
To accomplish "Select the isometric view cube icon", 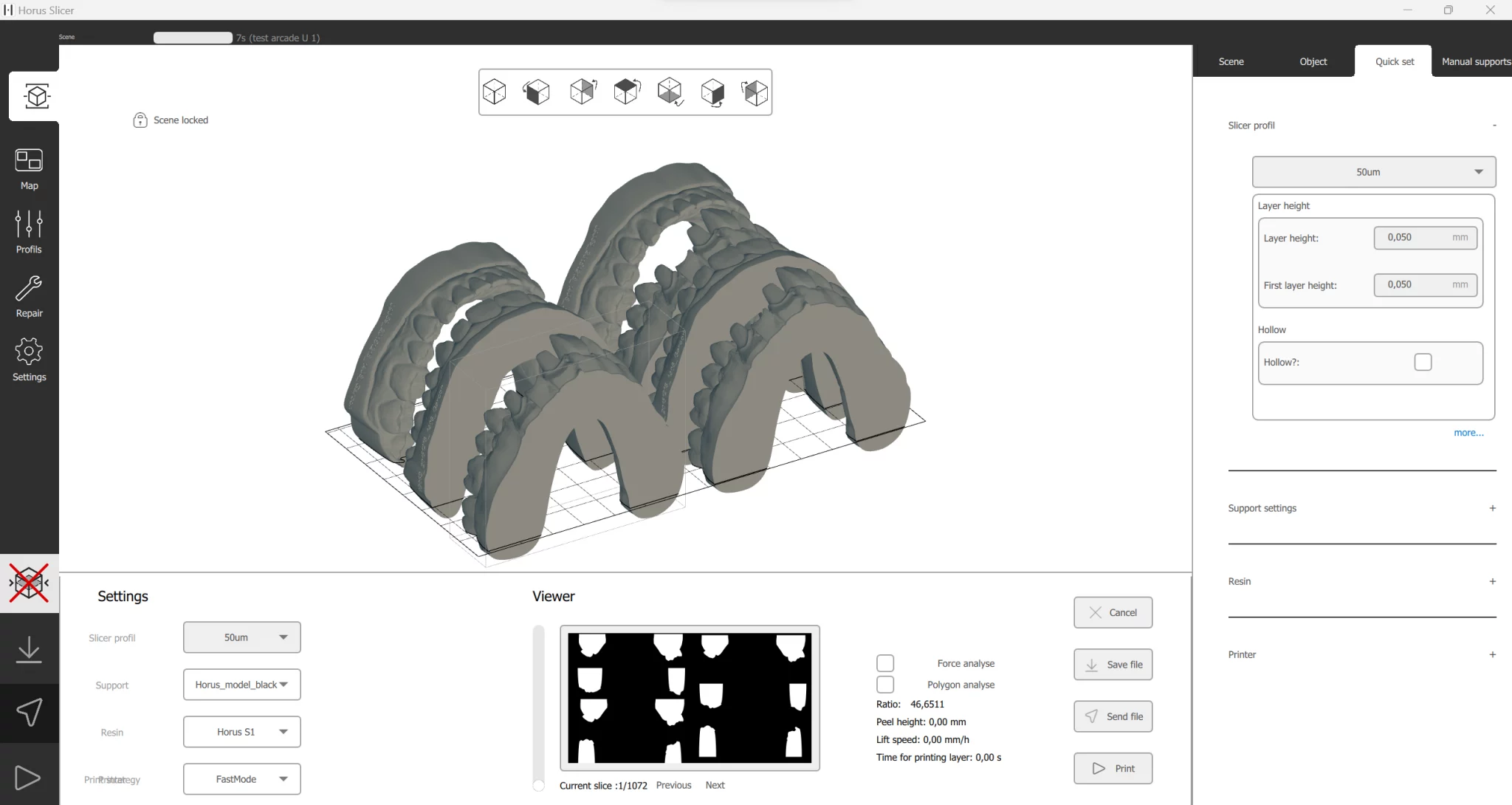I will (494, 92).
